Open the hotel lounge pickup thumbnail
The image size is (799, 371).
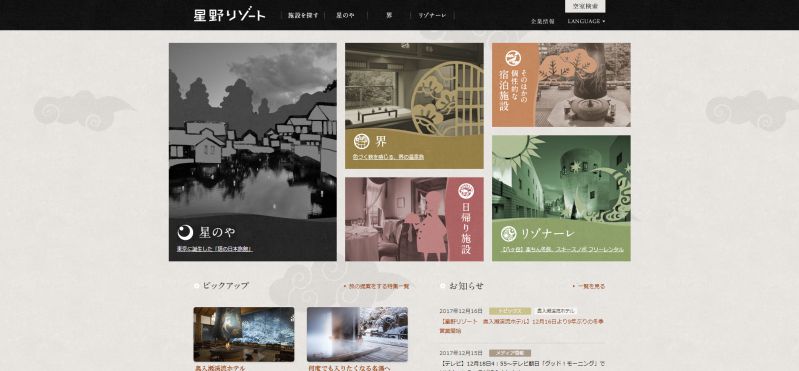point(244,334)
